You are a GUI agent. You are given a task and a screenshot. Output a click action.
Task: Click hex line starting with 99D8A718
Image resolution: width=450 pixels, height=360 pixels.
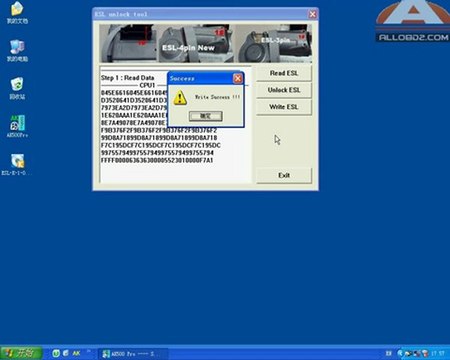tap(159, 138)
